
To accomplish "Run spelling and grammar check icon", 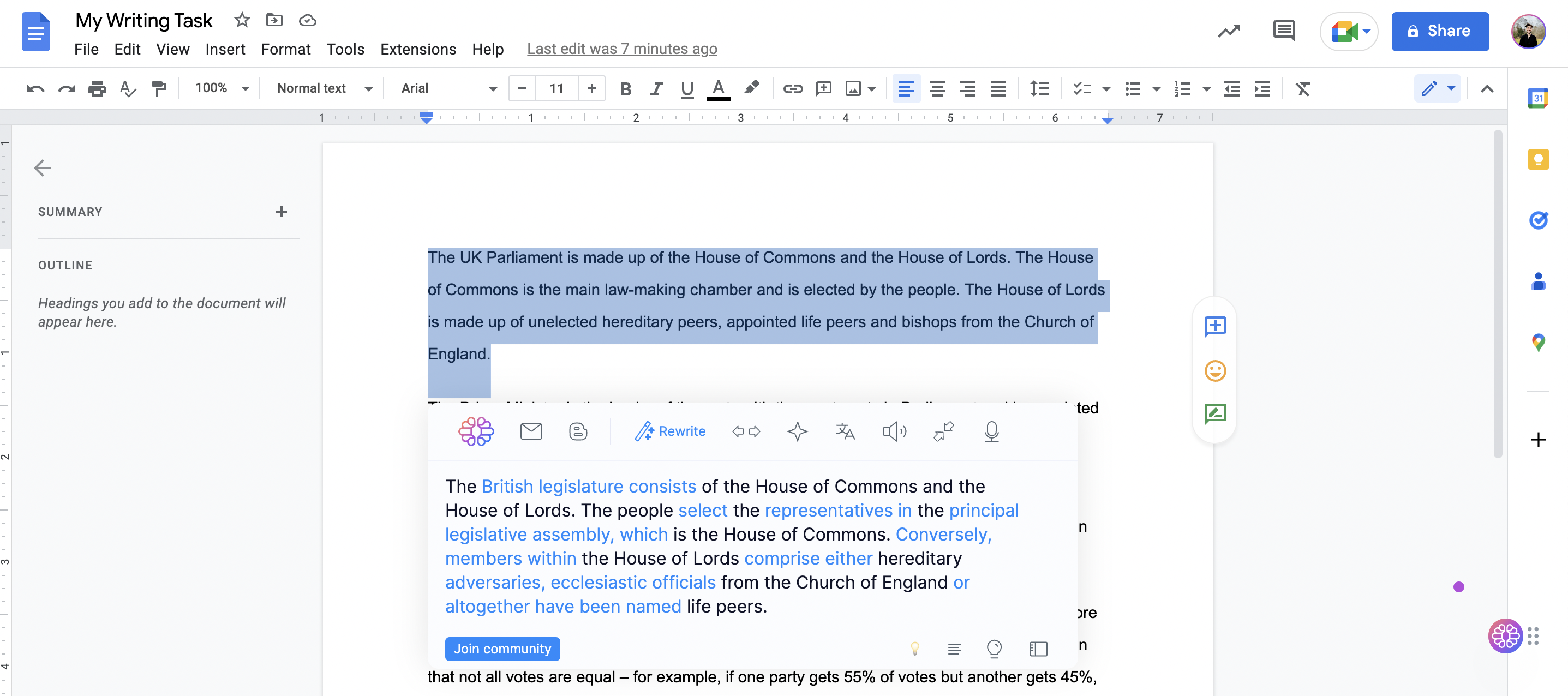I will (x=128, y=89).
